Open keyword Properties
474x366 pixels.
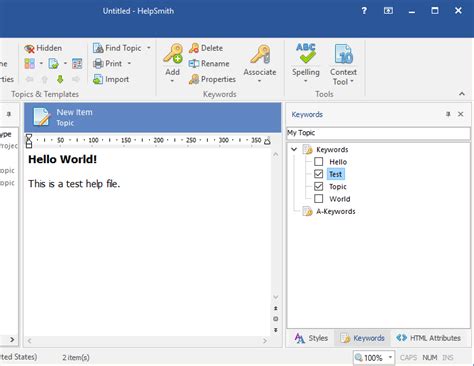click(x=212, y=79)
